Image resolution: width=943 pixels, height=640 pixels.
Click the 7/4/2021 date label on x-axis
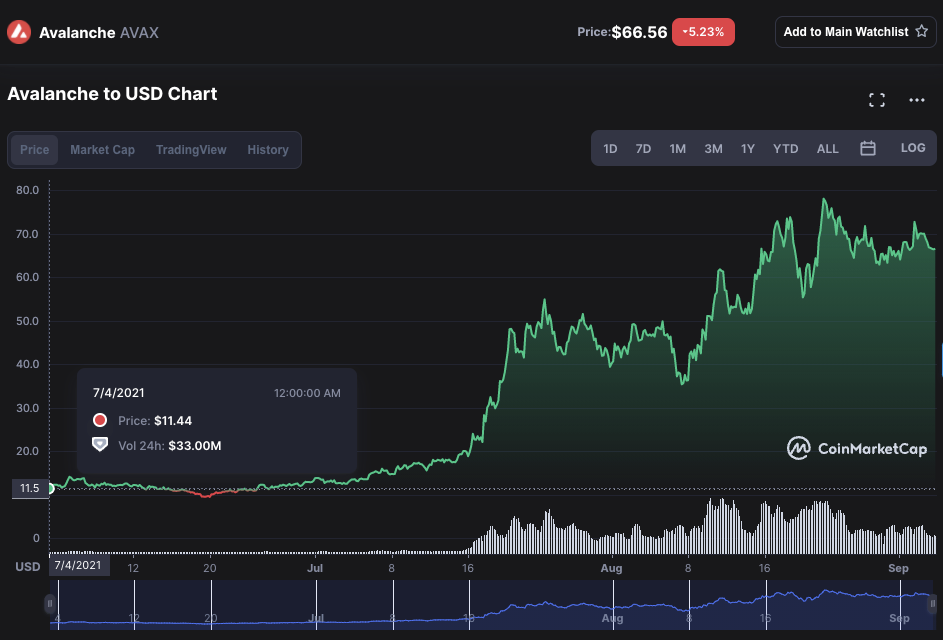pyautogui.click(x=78, y=565)
